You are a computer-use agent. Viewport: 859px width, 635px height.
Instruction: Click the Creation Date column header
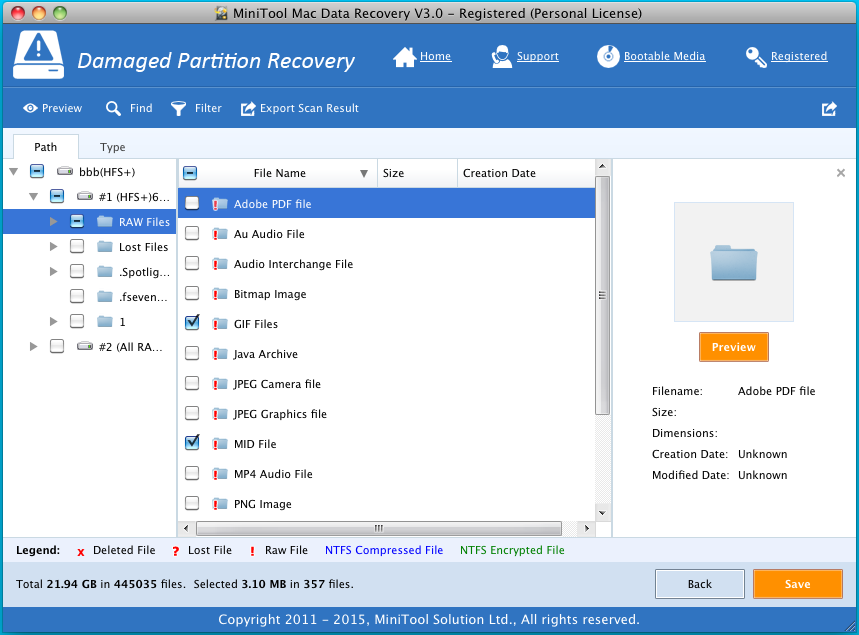coord(526,173)
